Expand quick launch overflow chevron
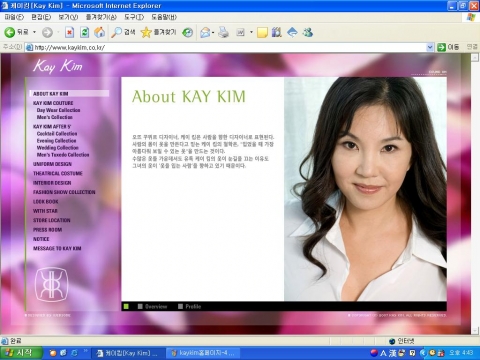This screenshot has height=360, width=480. point(85,351)
